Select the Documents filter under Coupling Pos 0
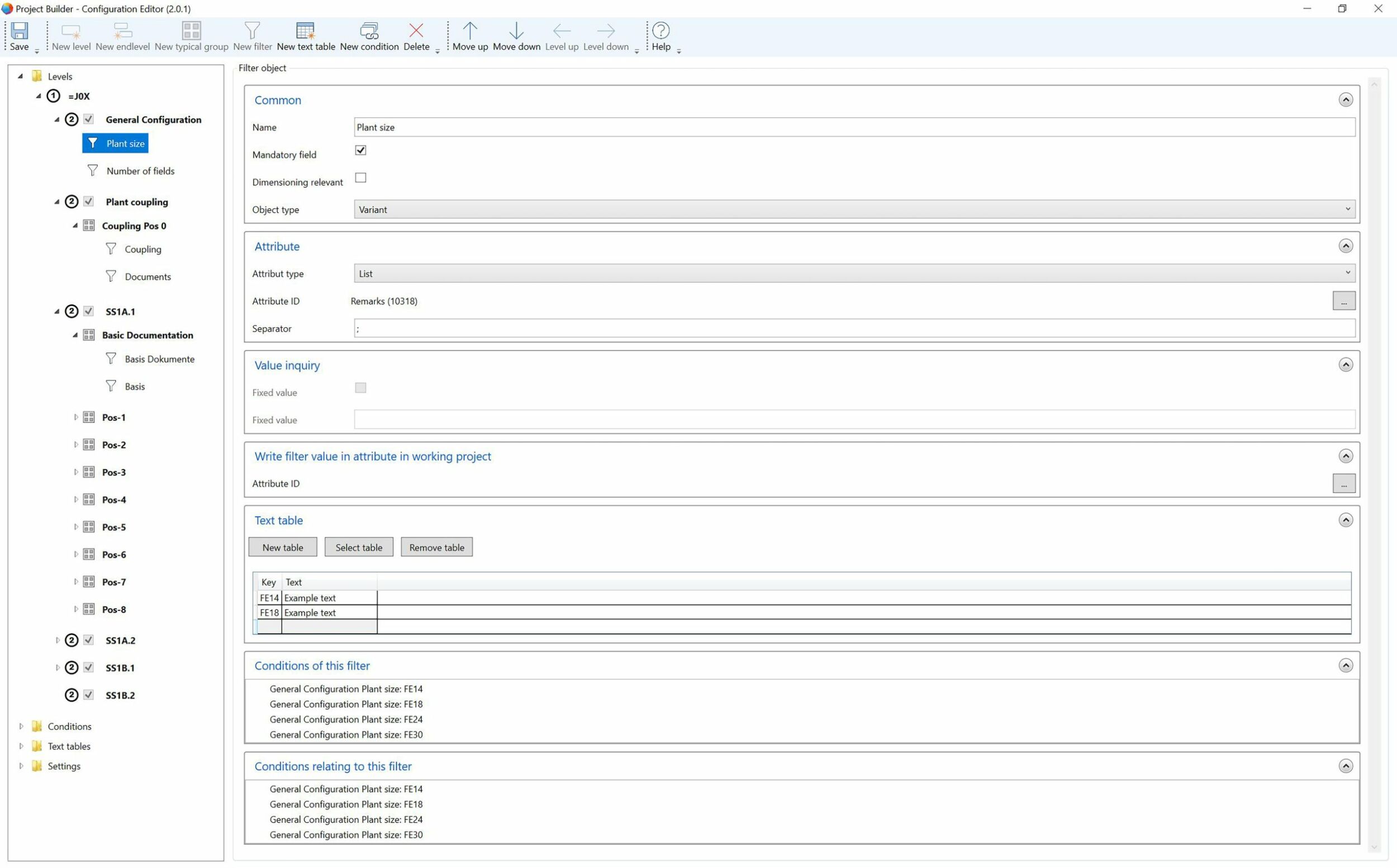Image resolution: width=1397 pixels, height=868 pixels. [148, 276]
